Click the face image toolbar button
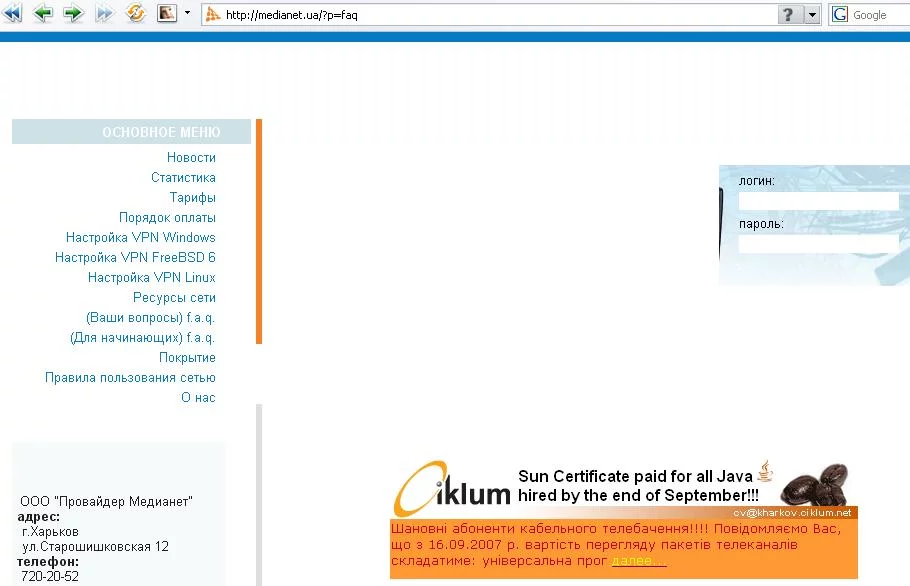 [x=167, y=13]
